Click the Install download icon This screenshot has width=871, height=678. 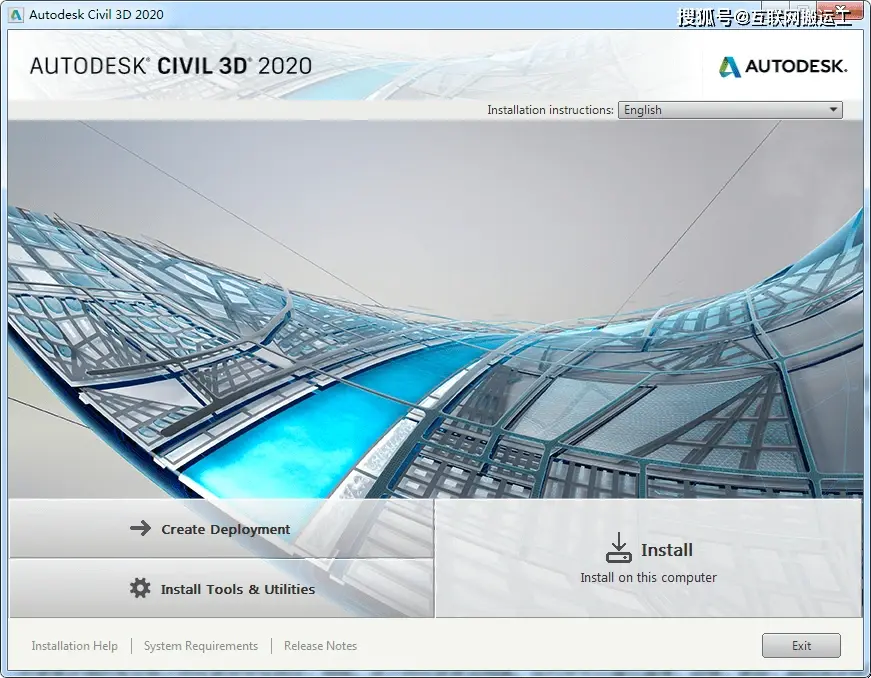pyautogui.click(x=618, y=548)
